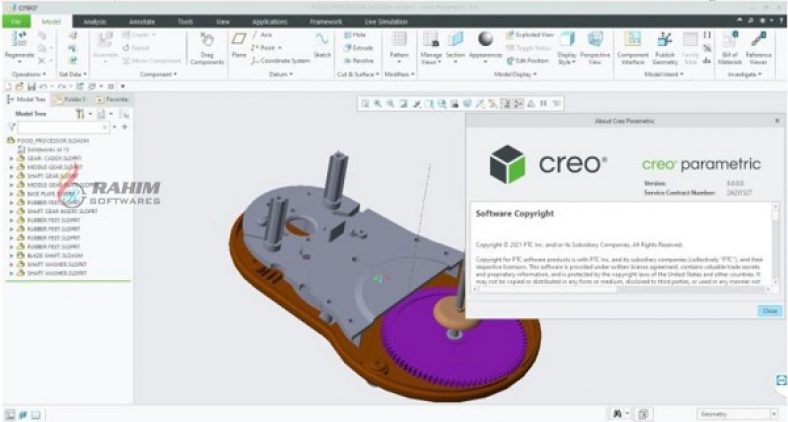Image resolution: width=788 pixels, height=422 pixels.
Task: Click Edit Position in Model Display
Action: [527, 61]
